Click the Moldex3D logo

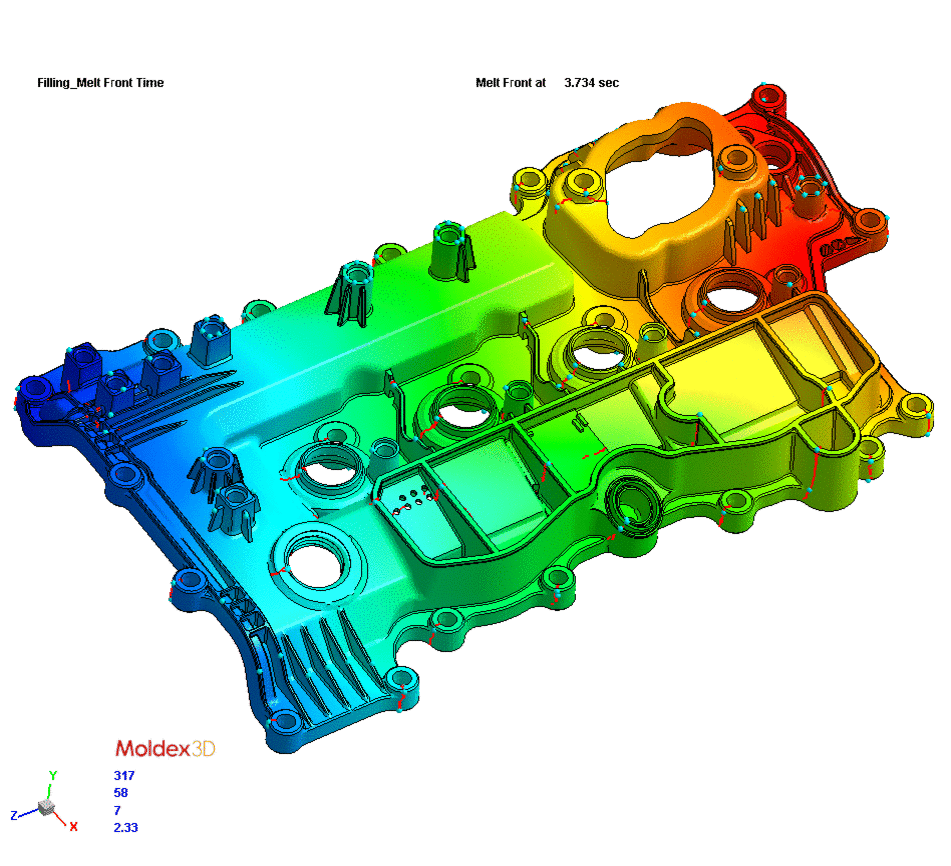tap(165, 748)
